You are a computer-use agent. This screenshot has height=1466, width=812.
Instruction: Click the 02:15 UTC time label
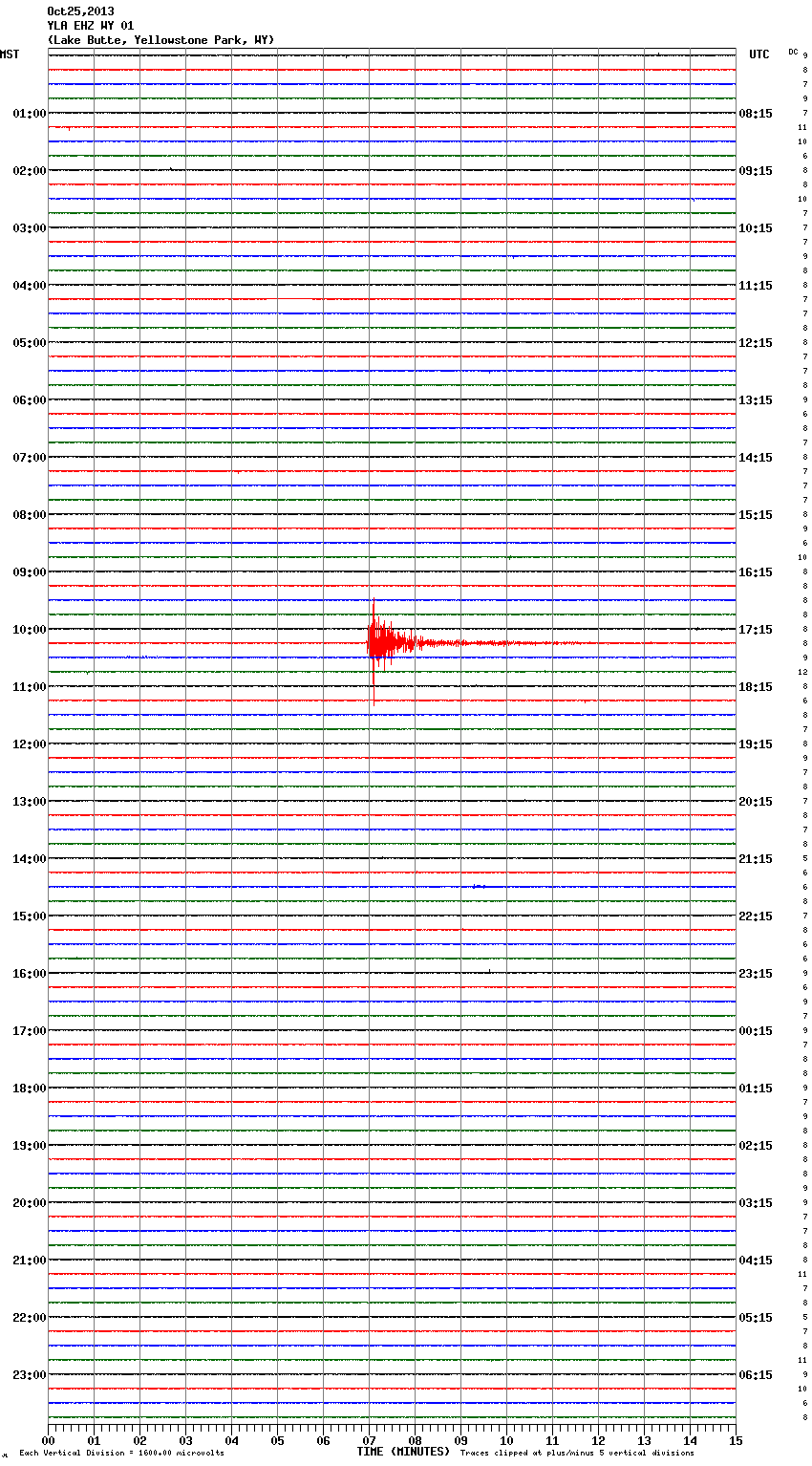click(x=756, y=1146)
